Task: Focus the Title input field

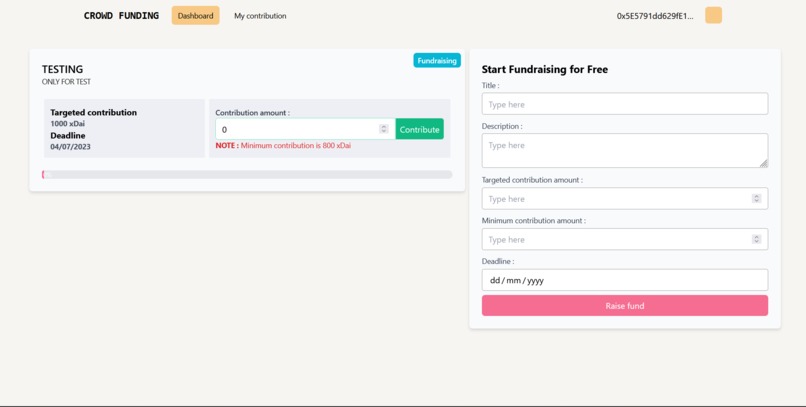Action: (625, 104)
